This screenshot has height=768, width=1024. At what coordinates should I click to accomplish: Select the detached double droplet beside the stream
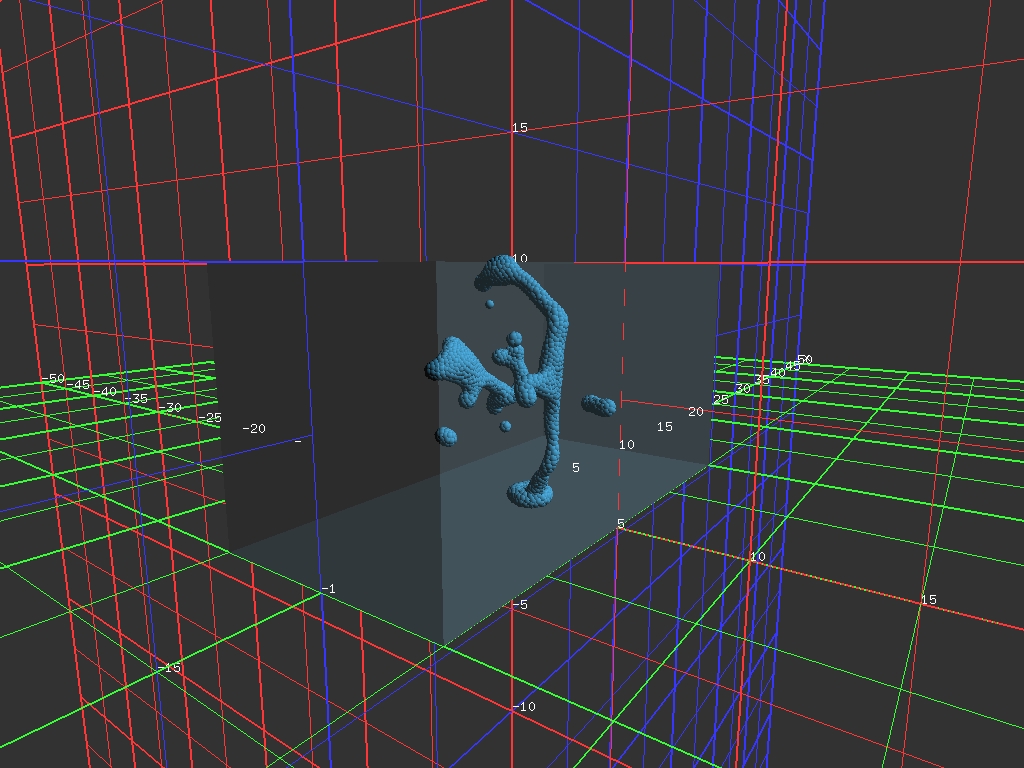(x=598, y=405)
